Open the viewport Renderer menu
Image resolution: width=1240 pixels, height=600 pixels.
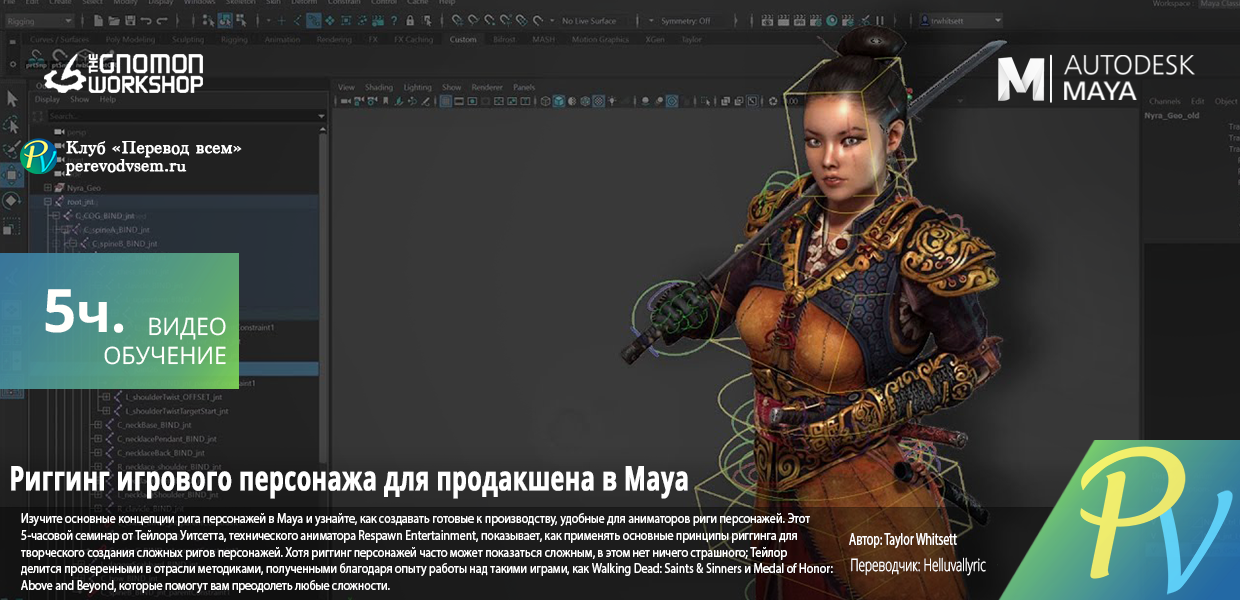pyautogui.click(x=487, y=87)
